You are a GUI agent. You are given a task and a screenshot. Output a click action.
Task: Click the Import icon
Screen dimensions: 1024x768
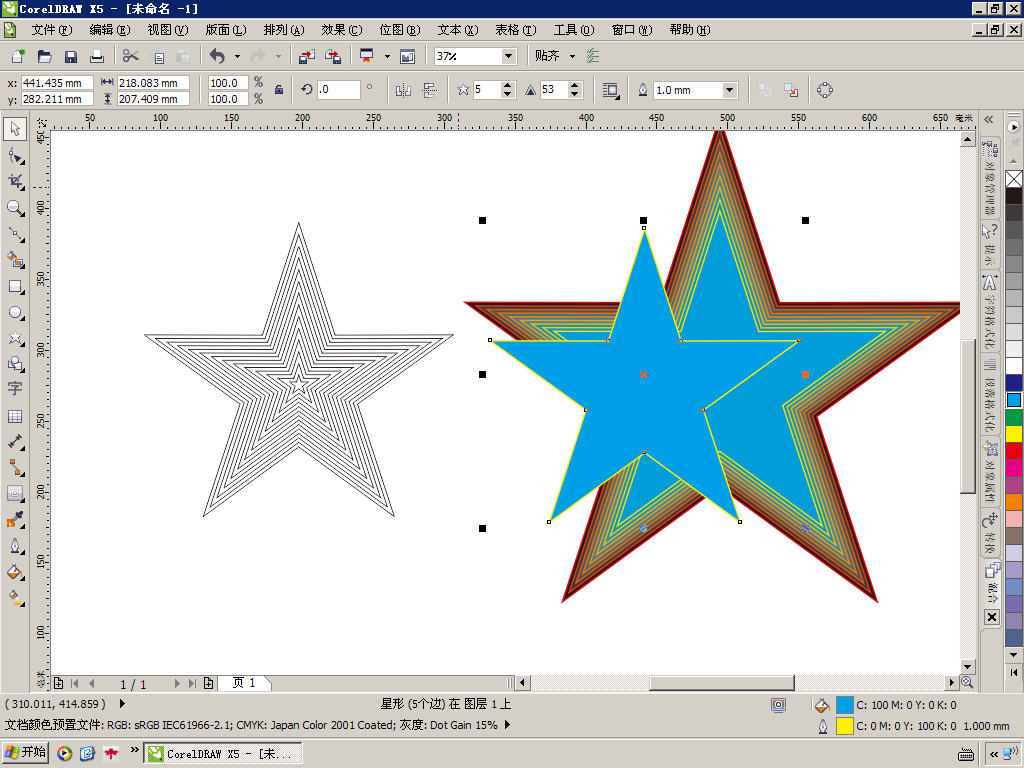tap(306, 56)
